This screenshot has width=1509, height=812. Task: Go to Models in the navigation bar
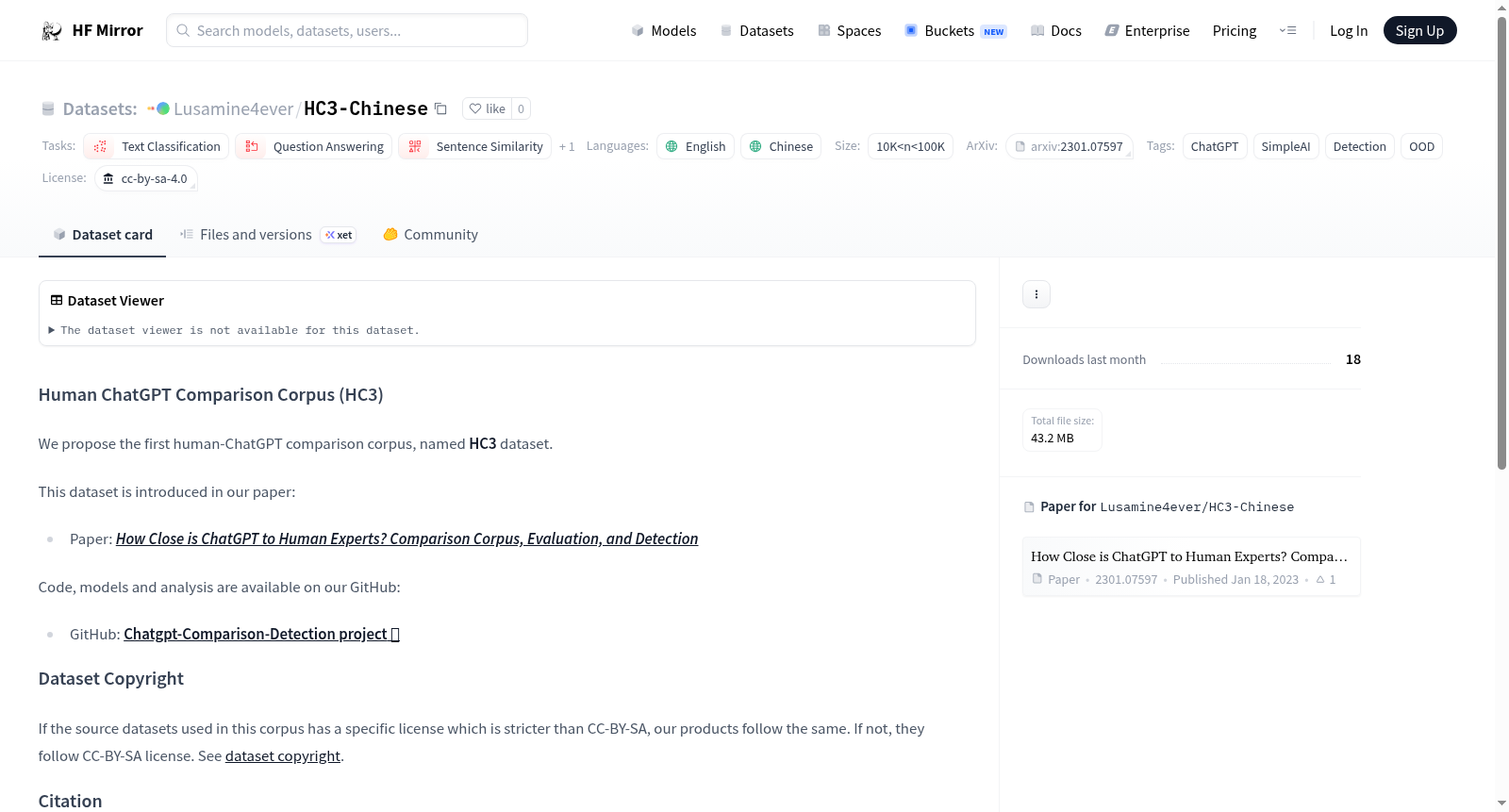pyautogui.click(x=664, y=31)
